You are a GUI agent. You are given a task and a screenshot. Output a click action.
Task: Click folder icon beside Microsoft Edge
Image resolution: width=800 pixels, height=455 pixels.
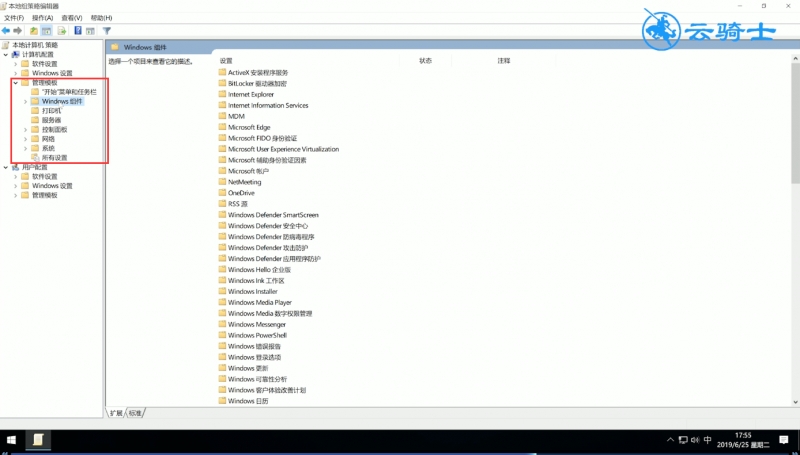click(x=222, y=127)
